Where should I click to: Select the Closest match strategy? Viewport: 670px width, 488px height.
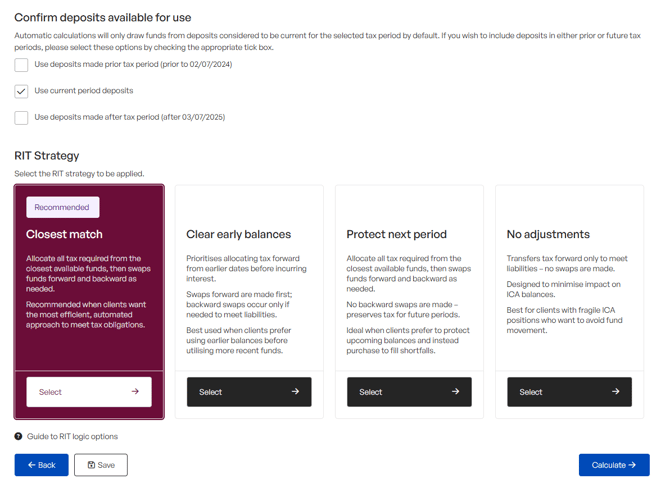point(89,392)
